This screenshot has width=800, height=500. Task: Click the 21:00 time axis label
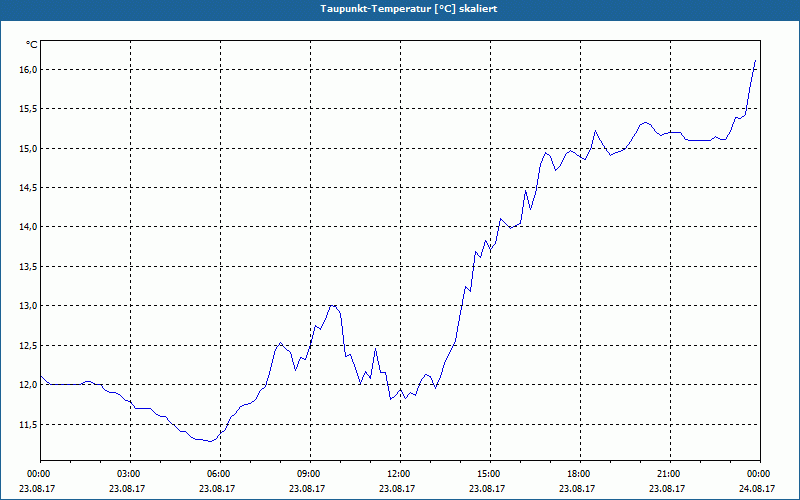pos(670,473)
